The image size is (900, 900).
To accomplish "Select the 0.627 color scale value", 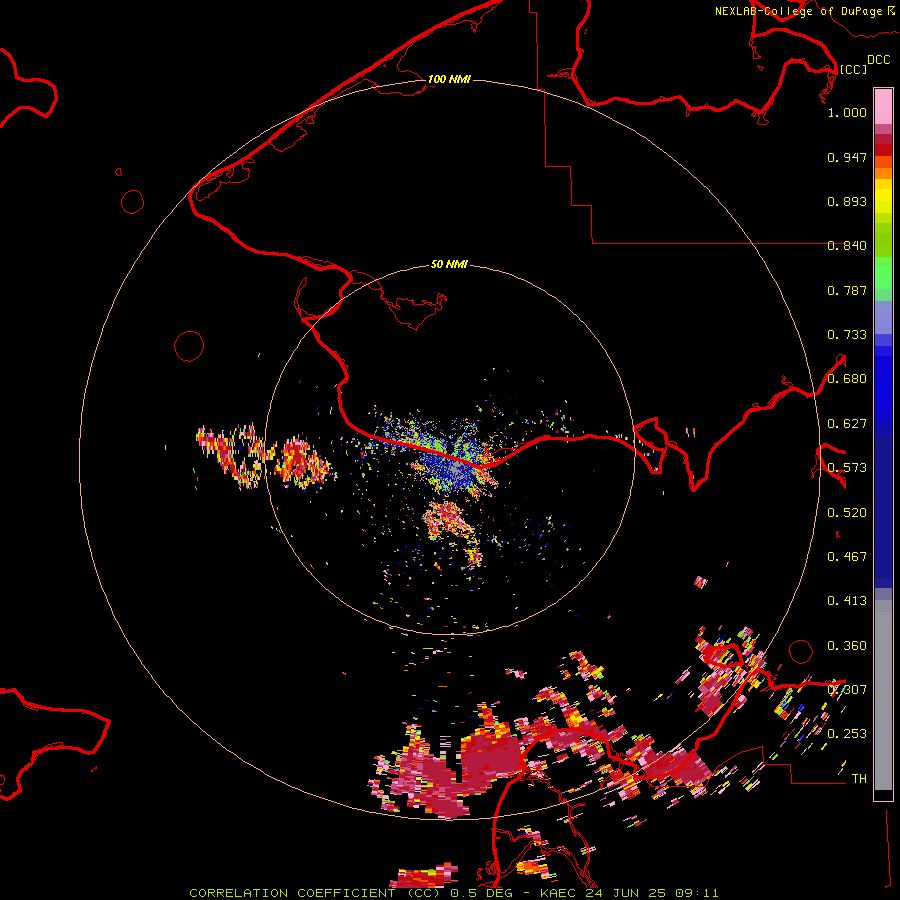I will coord(847,424).
